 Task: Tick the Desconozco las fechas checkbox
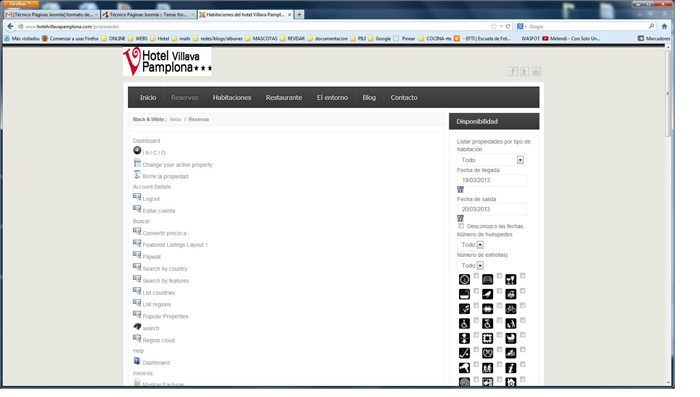click(461, 226)
